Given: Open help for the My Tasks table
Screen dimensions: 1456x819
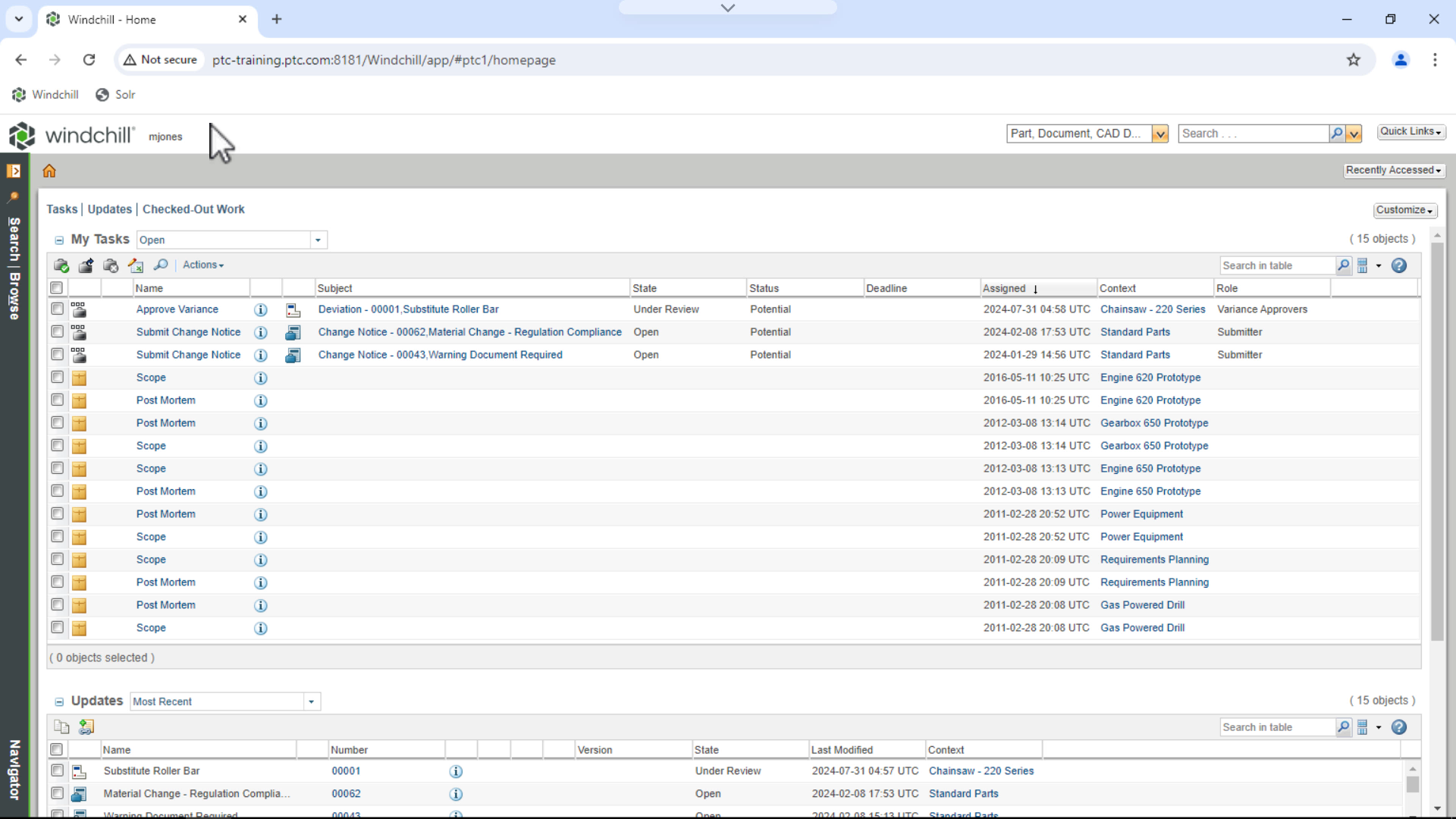Looking at the screenshot, I should (x=1399, y=265).
